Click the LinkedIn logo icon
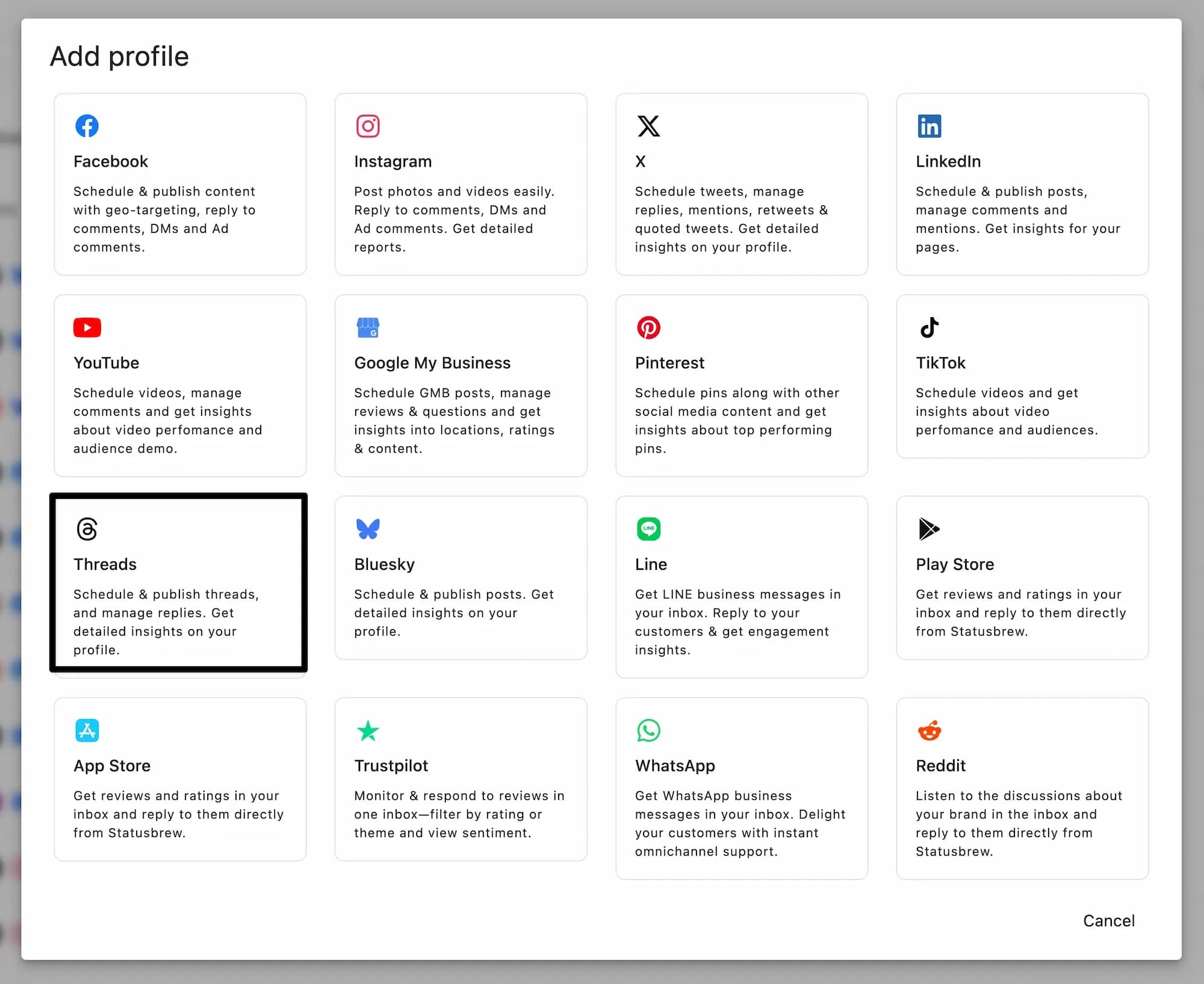This screenshot has width=1204, height=984. point(929,126)
